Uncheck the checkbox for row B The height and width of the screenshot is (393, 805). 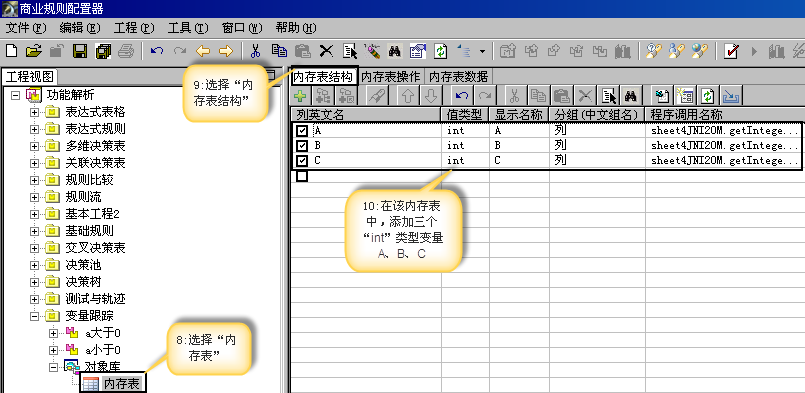(302, 146)
